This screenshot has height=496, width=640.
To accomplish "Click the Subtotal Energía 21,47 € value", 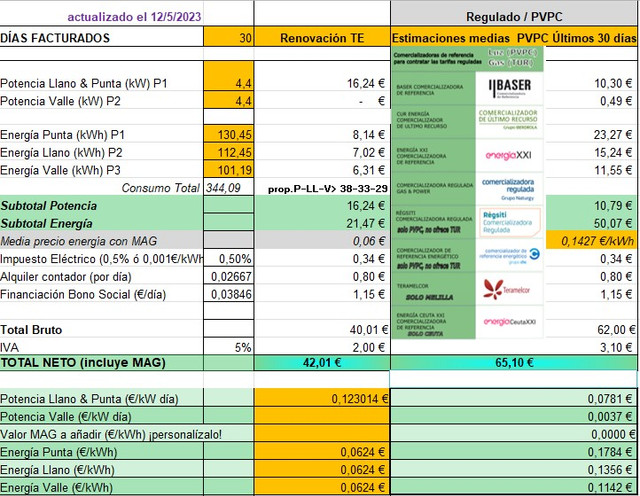I will 366,223.
